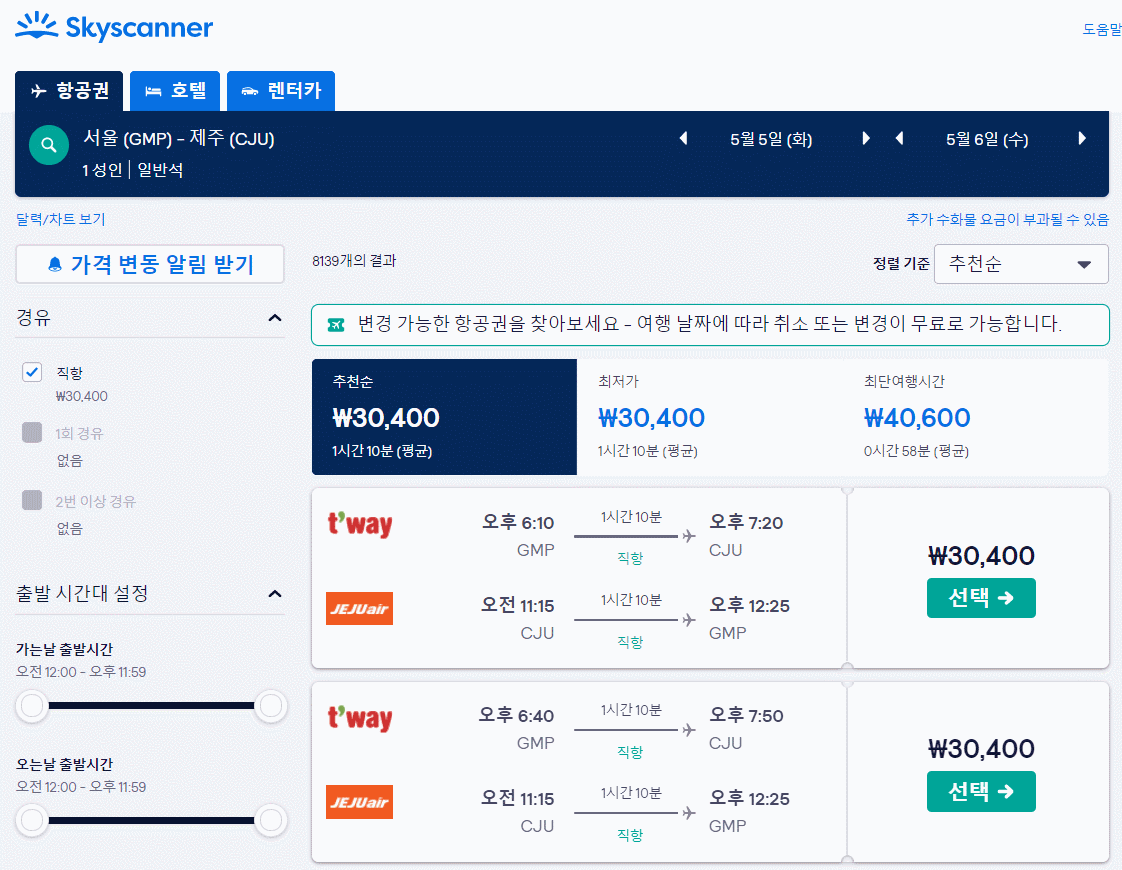
Task: Click JEJUair logo in the first result card
Action: click(359, 608)
